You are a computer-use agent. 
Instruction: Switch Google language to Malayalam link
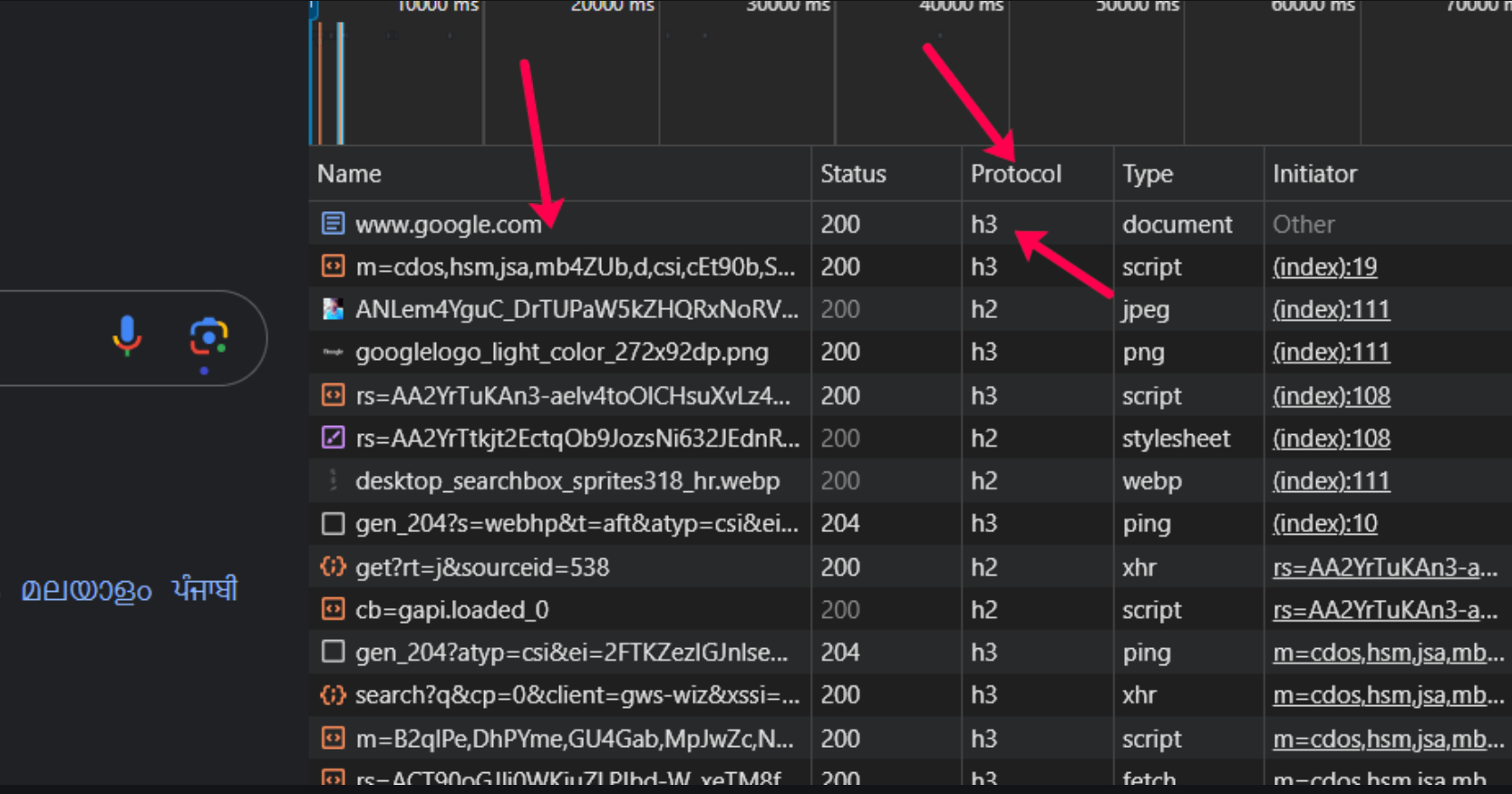[x=86, y=590]
